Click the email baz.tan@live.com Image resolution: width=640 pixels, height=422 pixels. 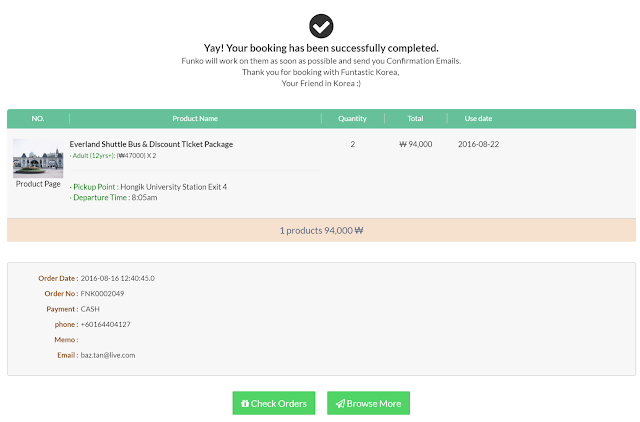tap(108, 355)
